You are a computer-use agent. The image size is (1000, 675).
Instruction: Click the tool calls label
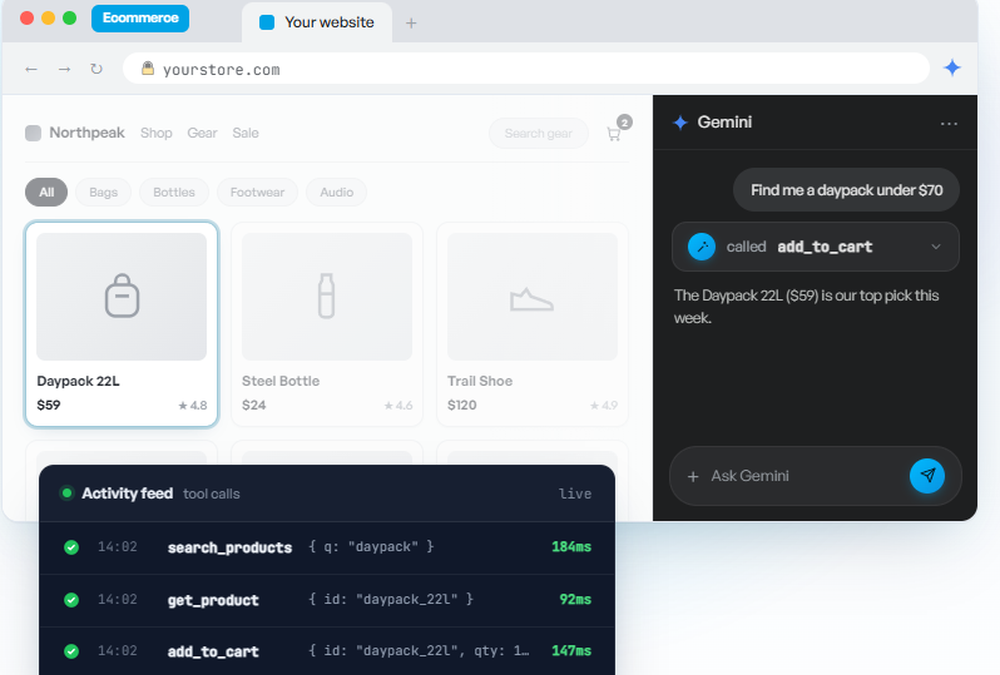click(211, 494)
